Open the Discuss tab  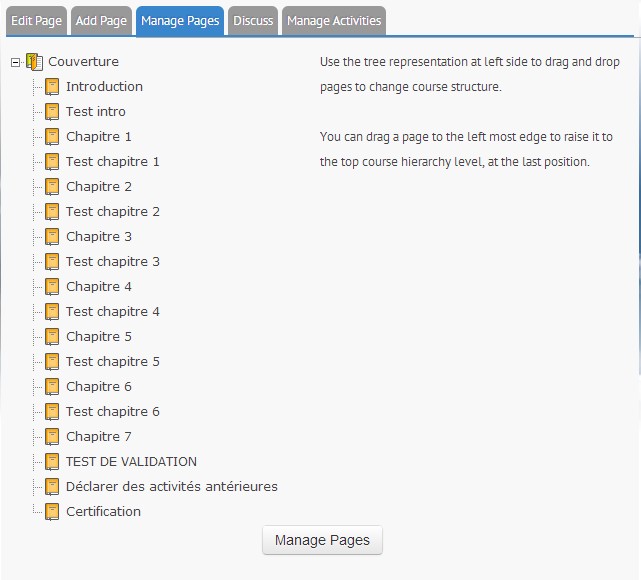(253, 21)
